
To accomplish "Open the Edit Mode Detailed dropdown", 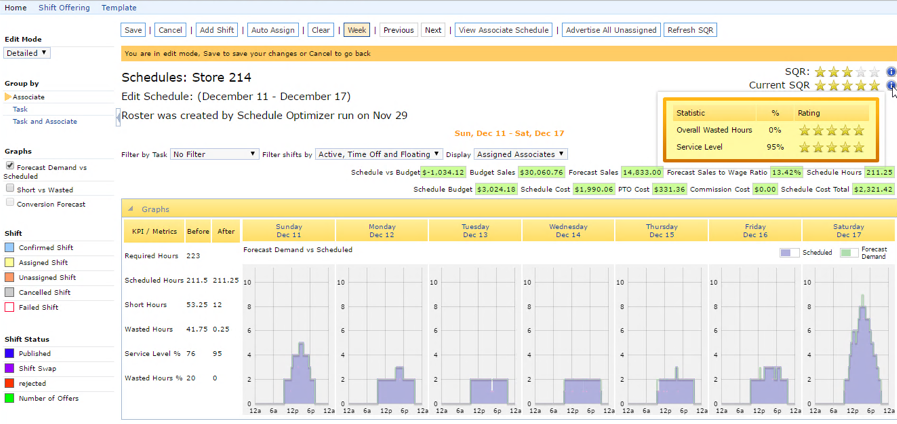I will (27, 53).
